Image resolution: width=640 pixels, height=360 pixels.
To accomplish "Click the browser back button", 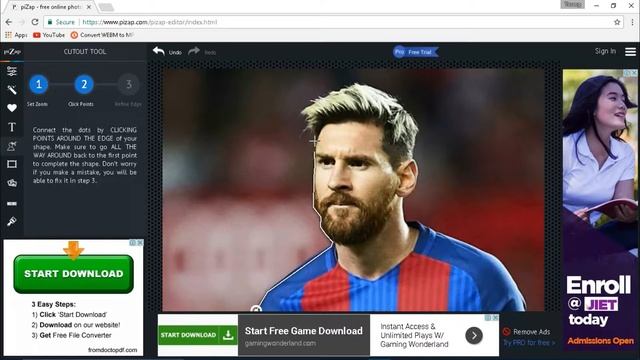I will pos(9,22).
